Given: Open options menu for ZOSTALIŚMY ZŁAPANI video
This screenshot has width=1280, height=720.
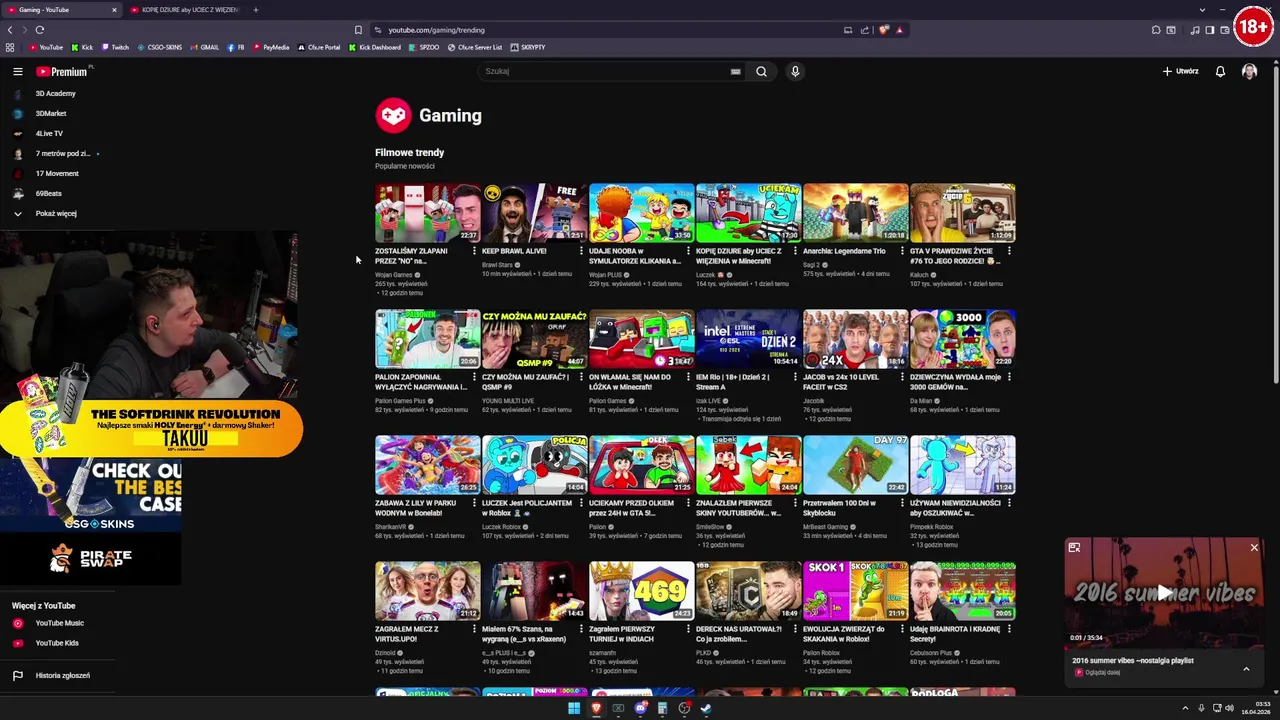Looking at the screenshot, I should (474, 251).
